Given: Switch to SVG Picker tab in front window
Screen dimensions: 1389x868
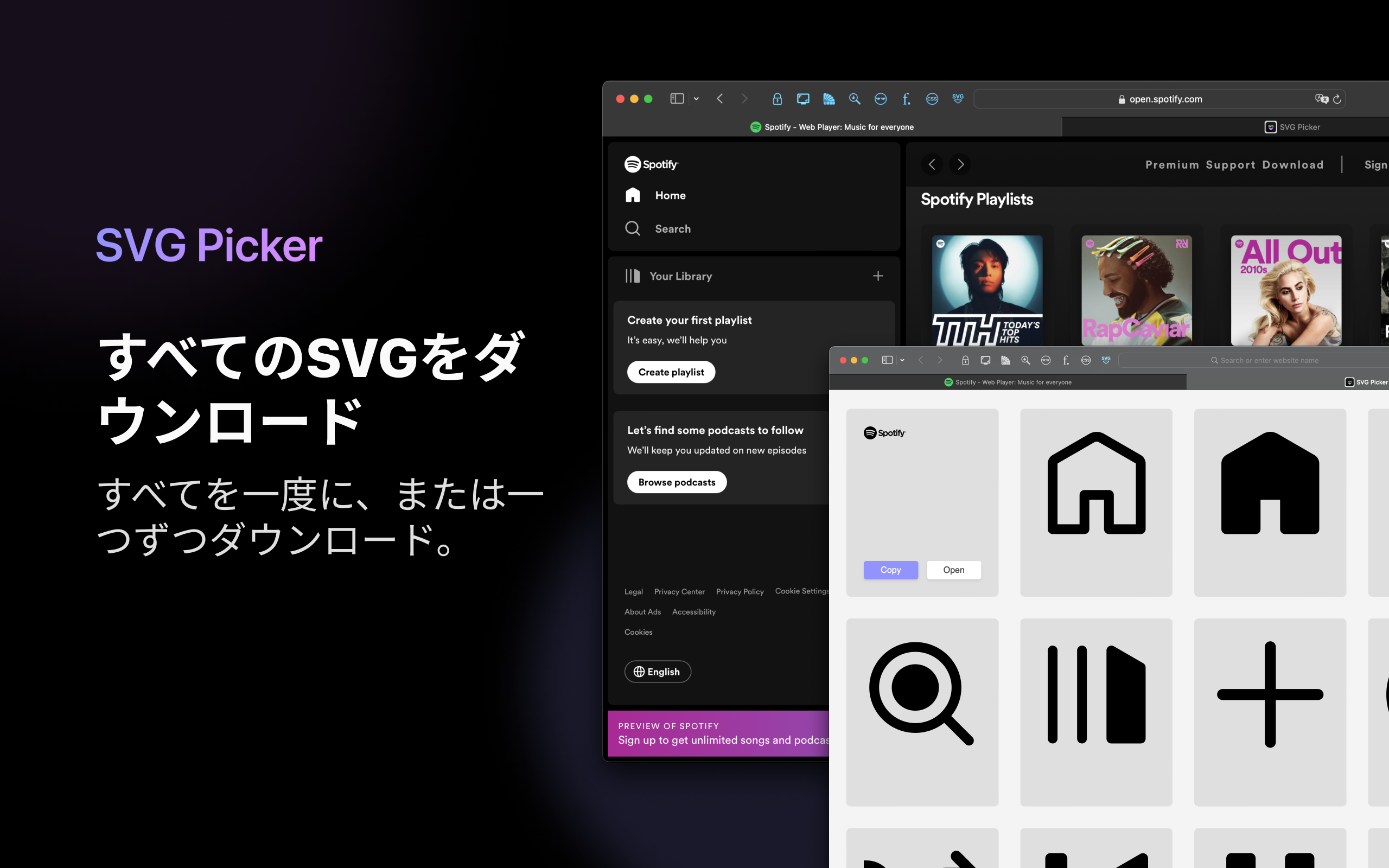Looking at the screenshot, I should pyautogui.click(x=1288, y=382).
